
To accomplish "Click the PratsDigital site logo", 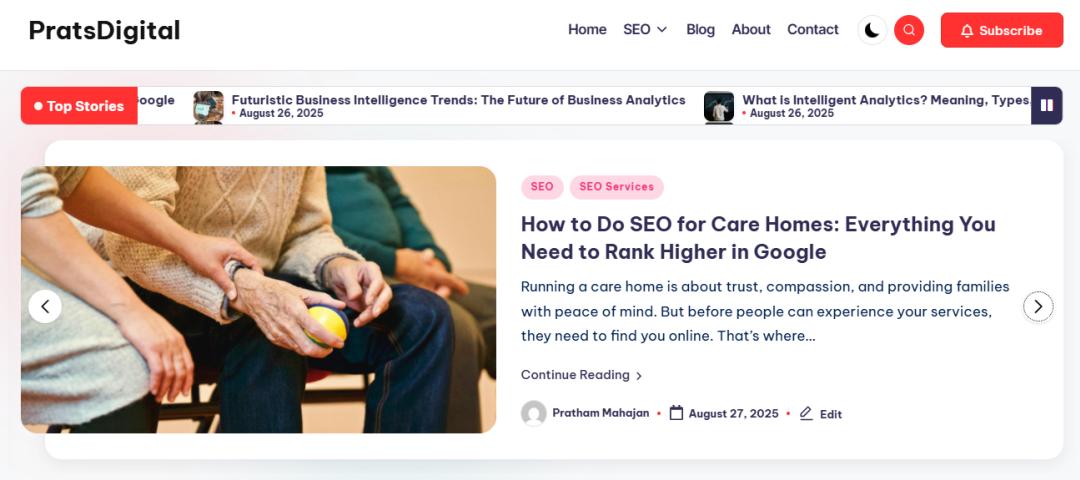I will click(104, 31).
